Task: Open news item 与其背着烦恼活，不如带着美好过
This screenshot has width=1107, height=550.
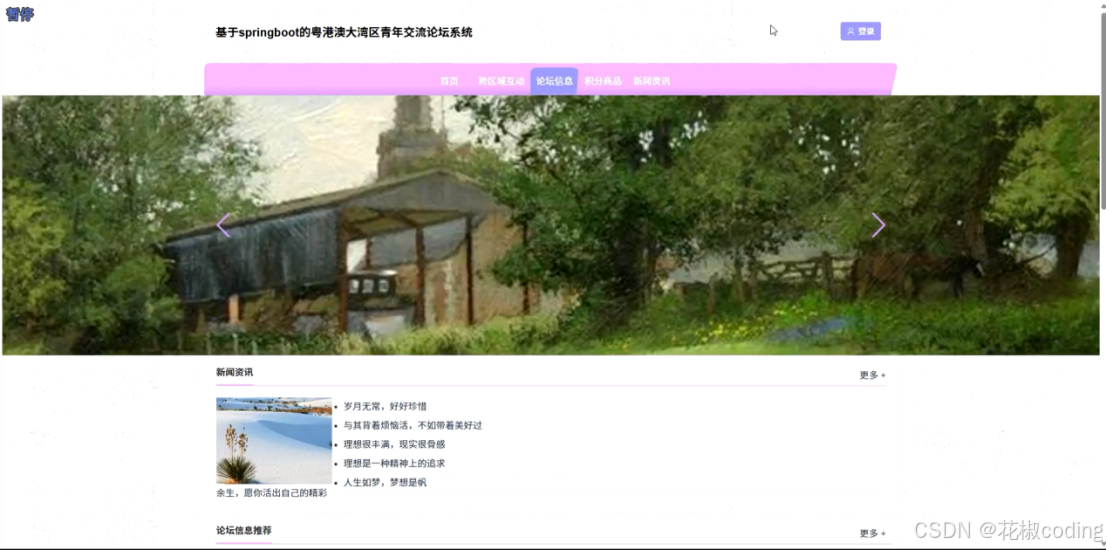Action: pos(413,426)
